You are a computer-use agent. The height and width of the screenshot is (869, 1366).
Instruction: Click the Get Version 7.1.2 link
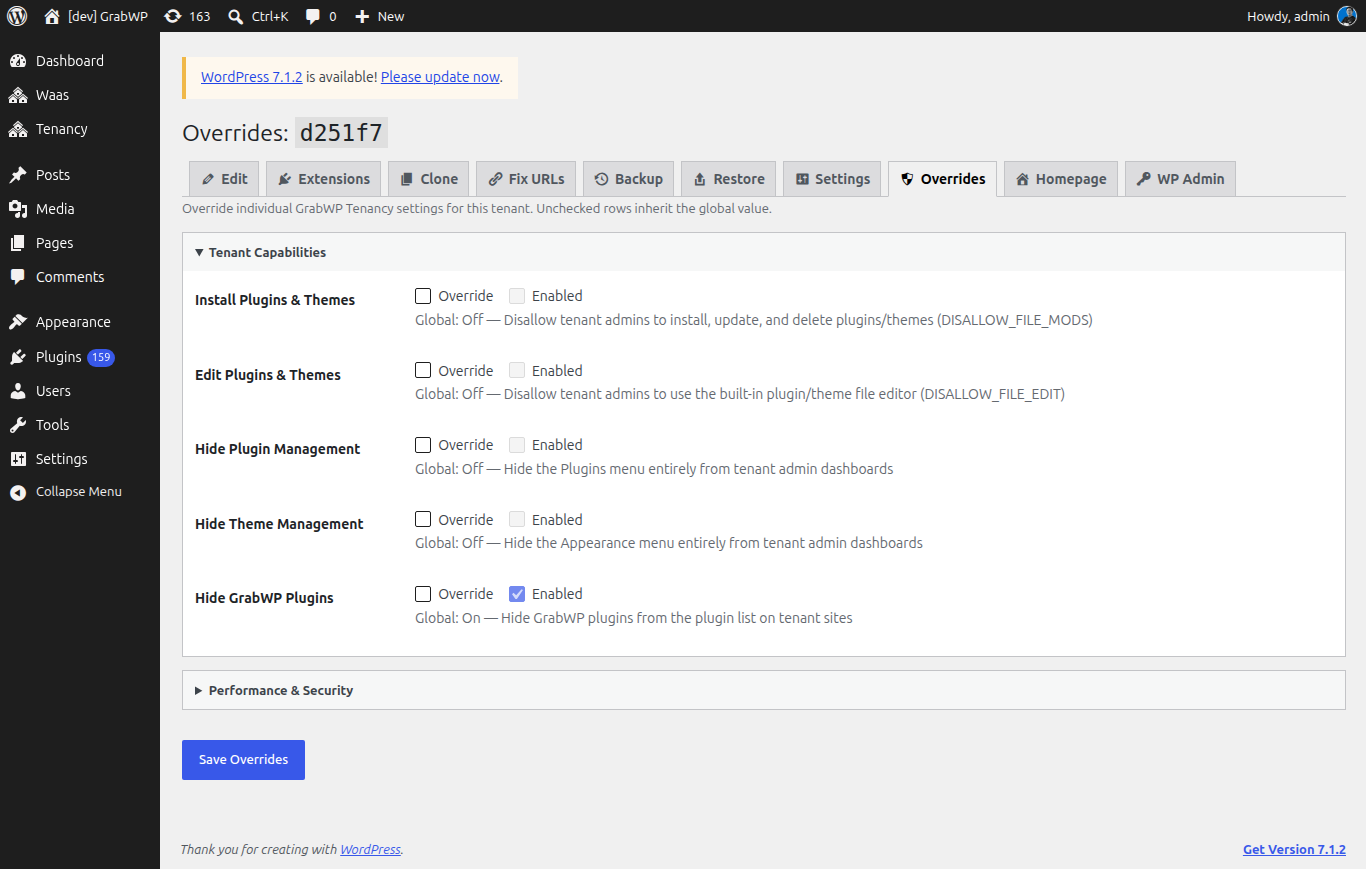click(1294, 849)
